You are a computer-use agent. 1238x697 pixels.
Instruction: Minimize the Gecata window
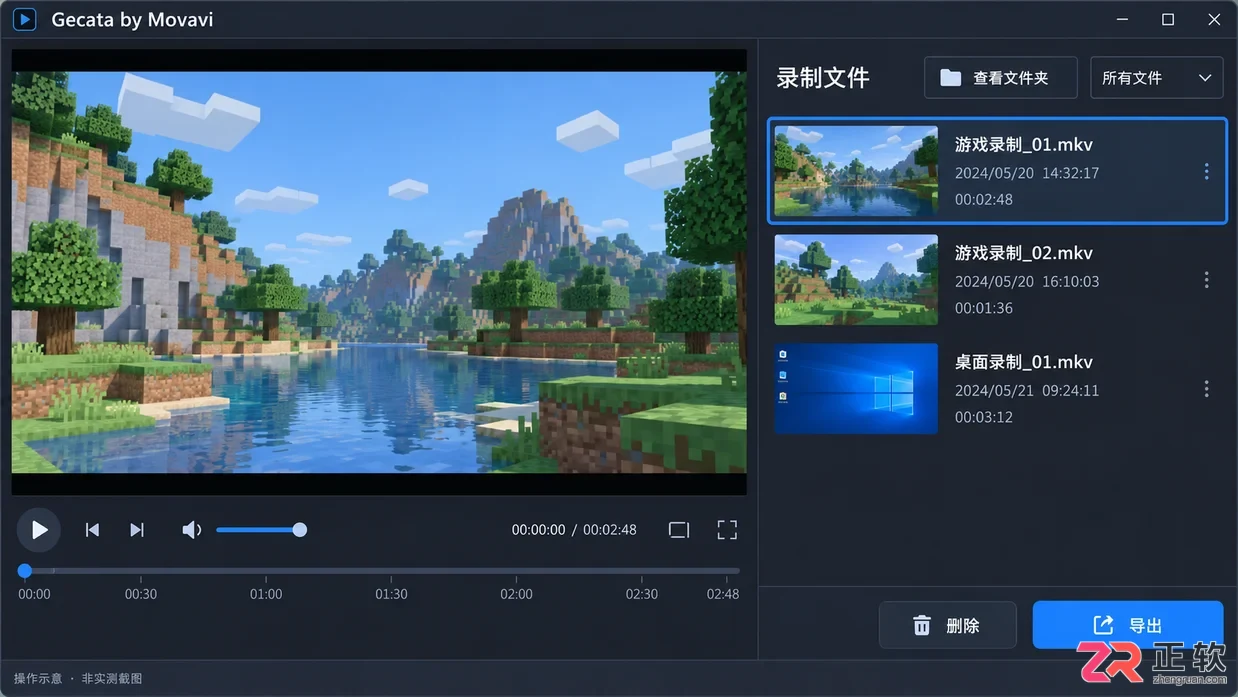point(1121,20)
